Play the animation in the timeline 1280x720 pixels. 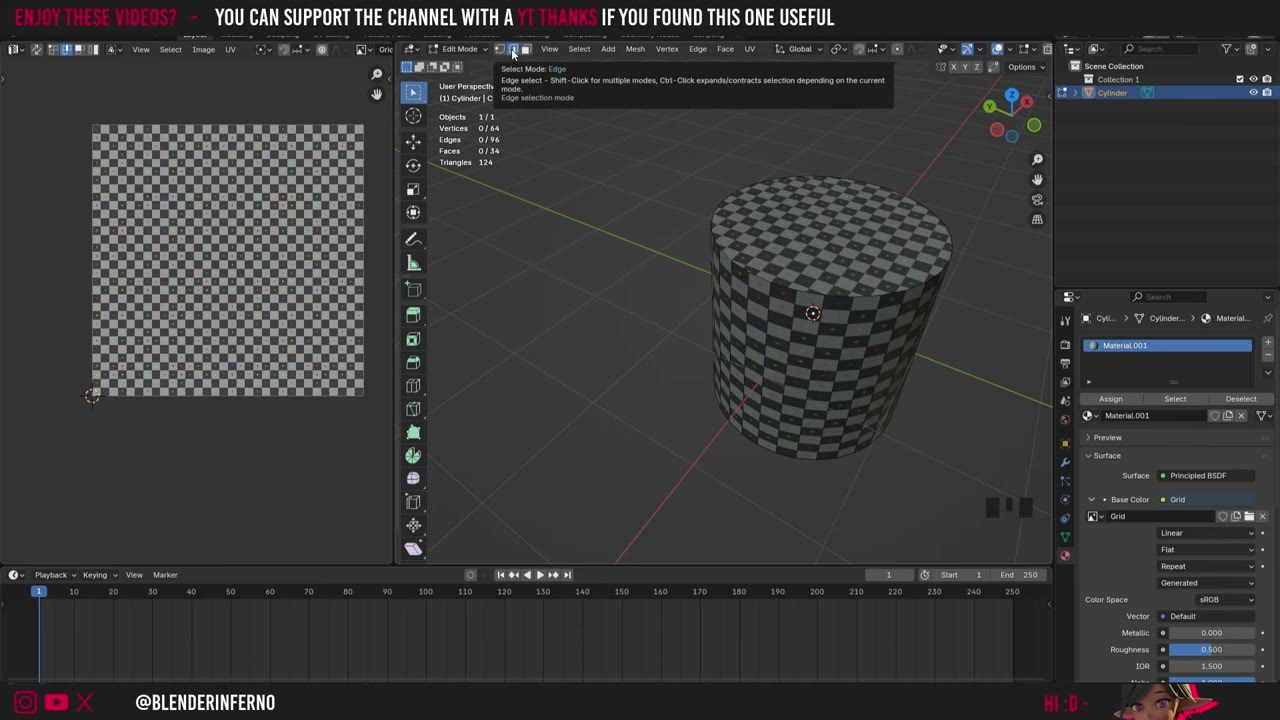[x=540, y=575]
